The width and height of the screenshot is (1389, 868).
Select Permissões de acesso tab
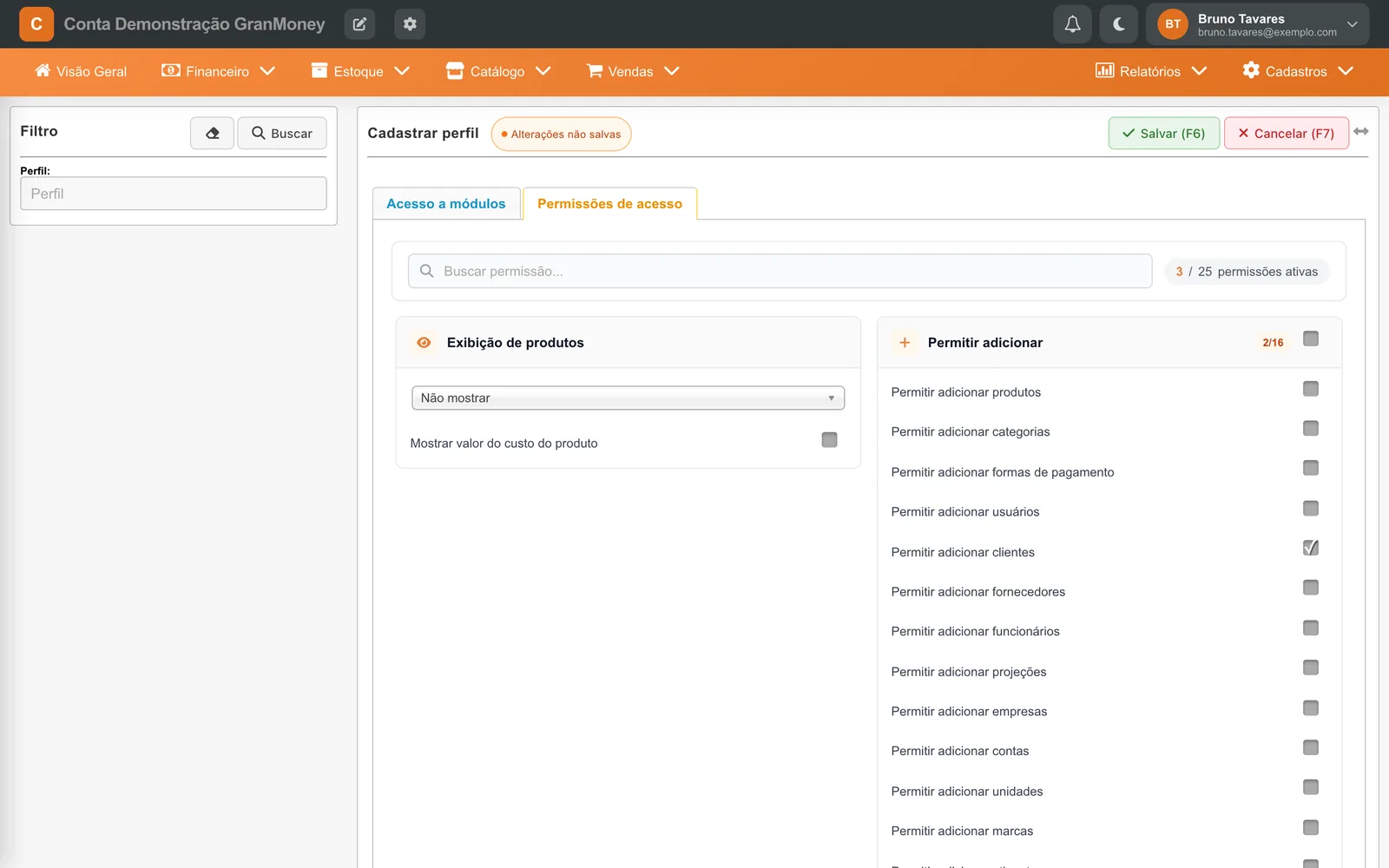pyautogui.click(x=609, y=203)
